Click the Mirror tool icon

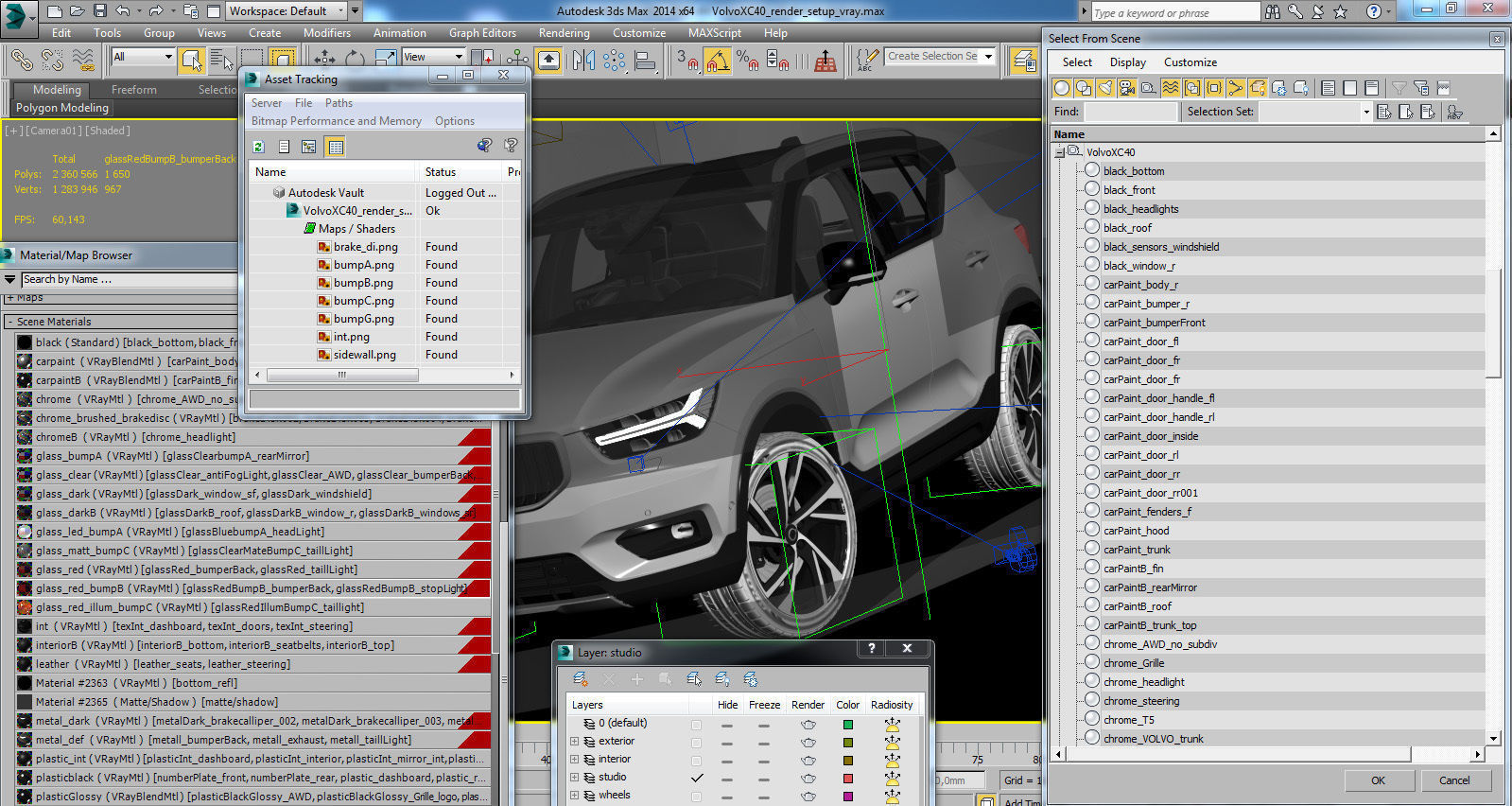[584, 61]
